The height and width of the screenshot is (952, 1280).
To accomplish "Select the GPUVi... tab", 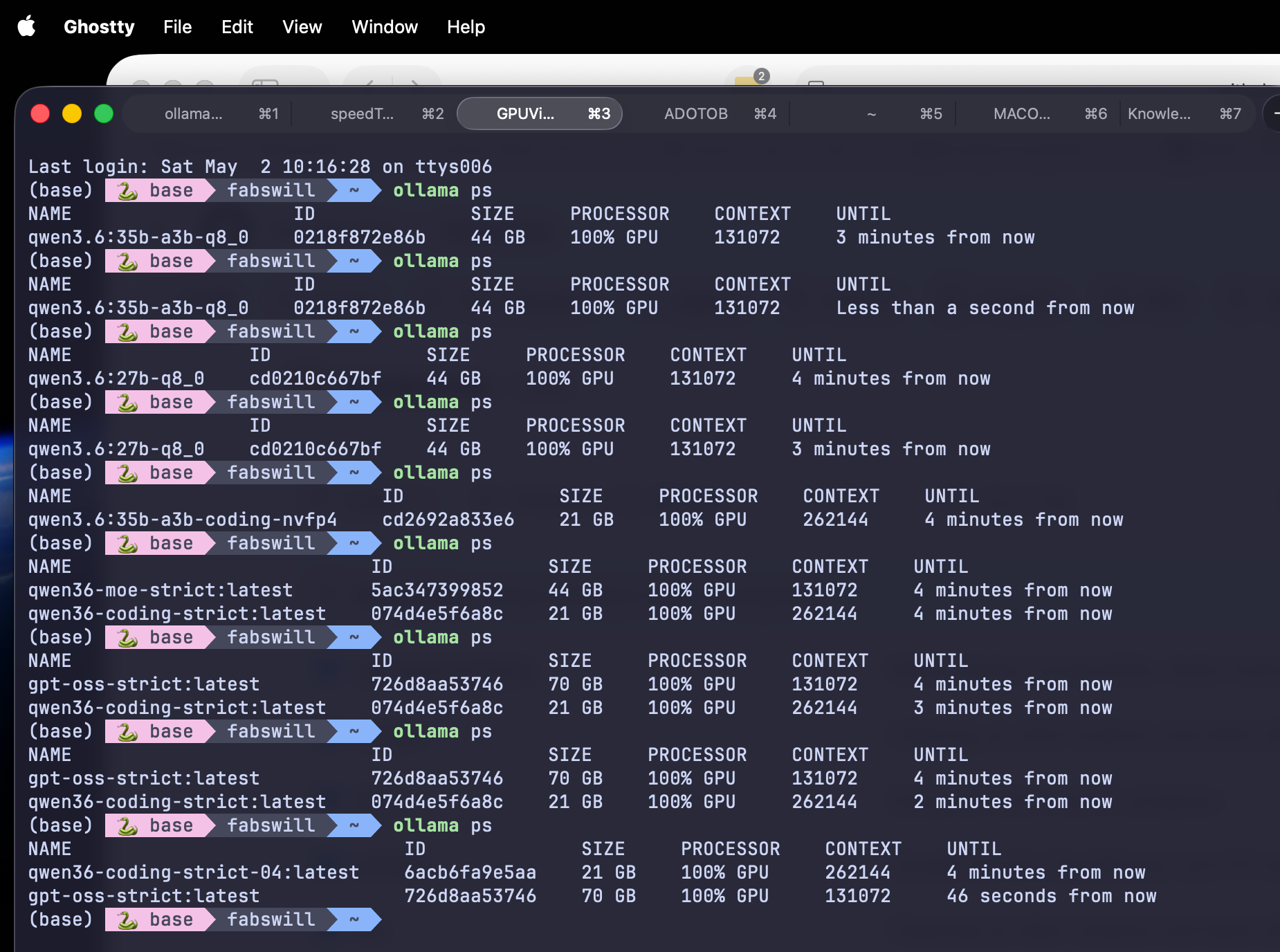I will click(x=540, y=113).
